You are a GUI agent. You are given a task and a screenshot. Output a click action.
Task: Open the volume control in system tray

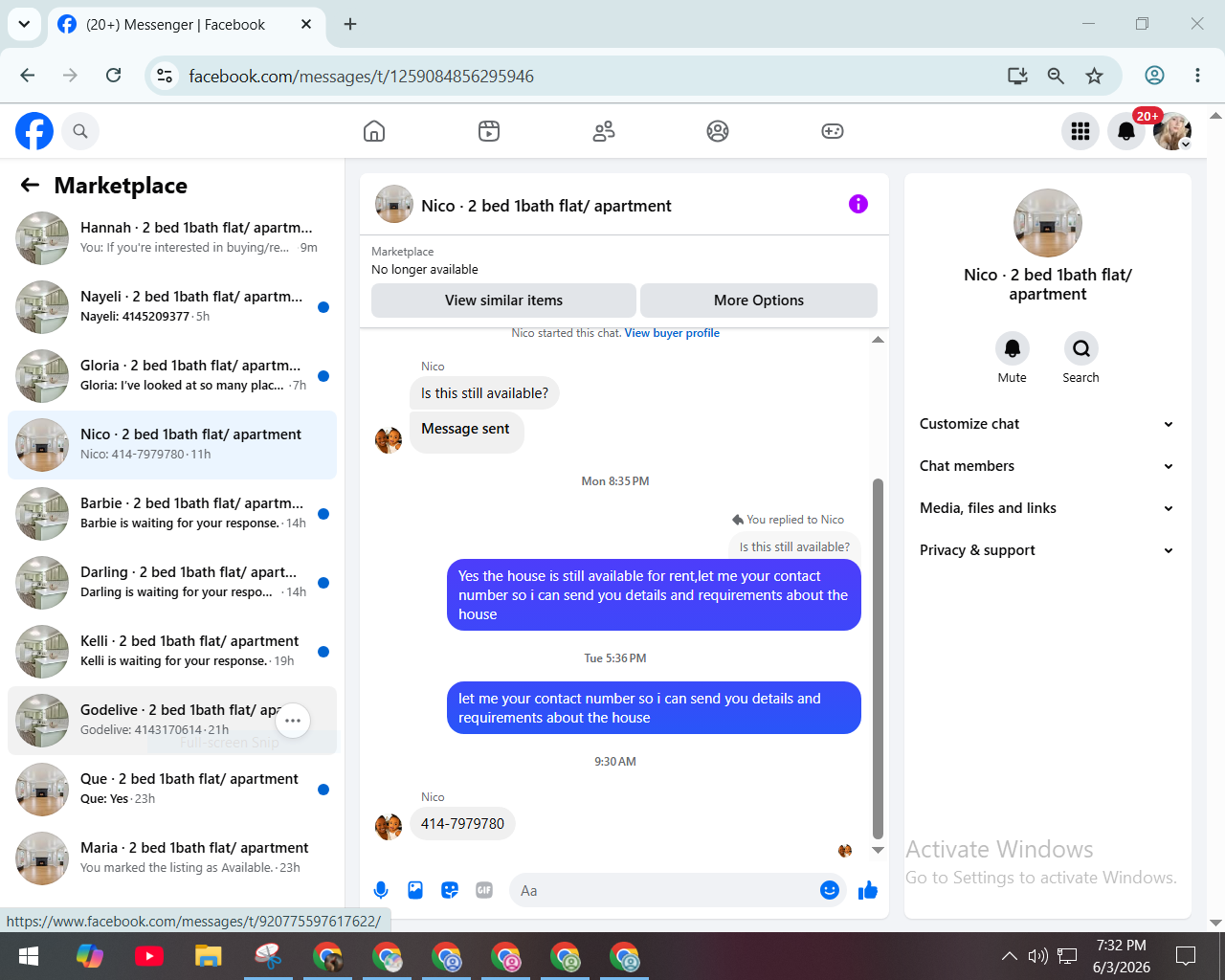point(1038,956)
